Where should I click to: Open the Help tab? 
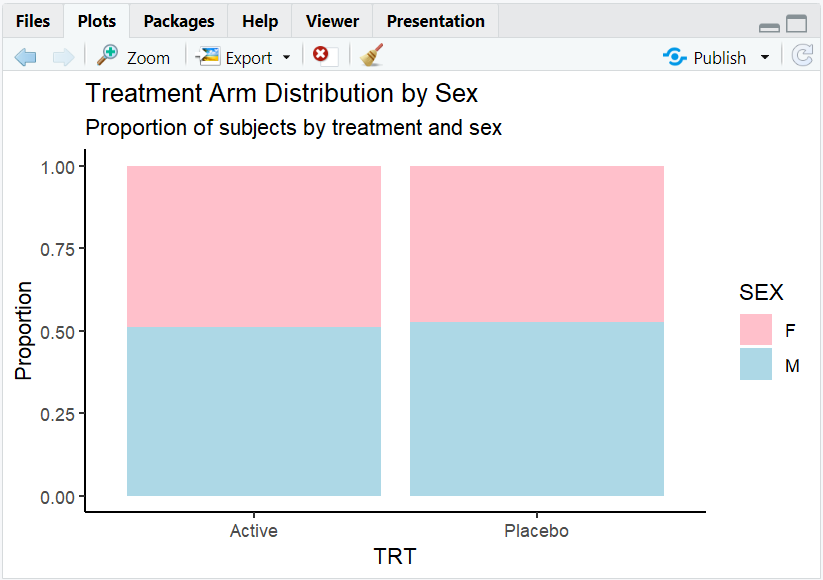tap(259, 20)
